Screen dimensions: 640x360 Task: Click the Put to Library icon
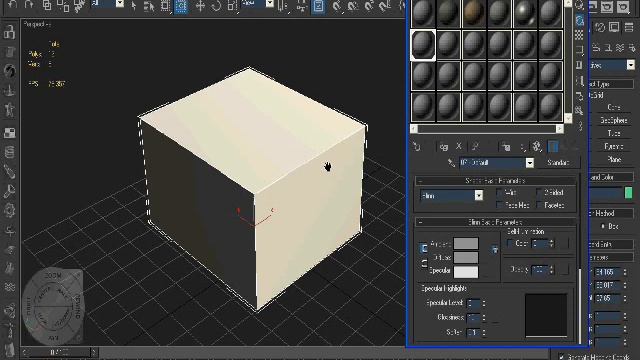(x=506, y=147)
